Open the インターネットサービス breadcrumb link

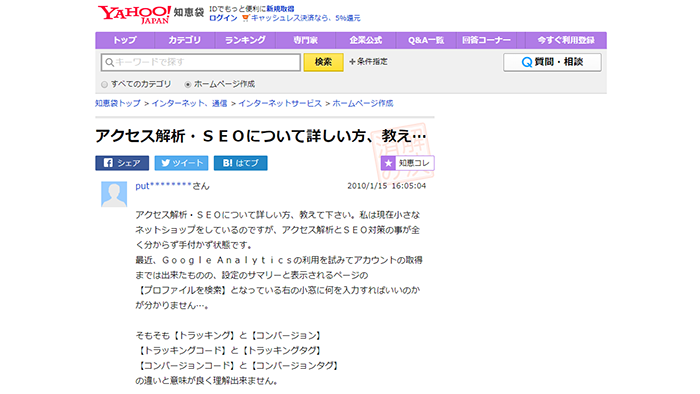pyautogui.click(x=280, y=104)
